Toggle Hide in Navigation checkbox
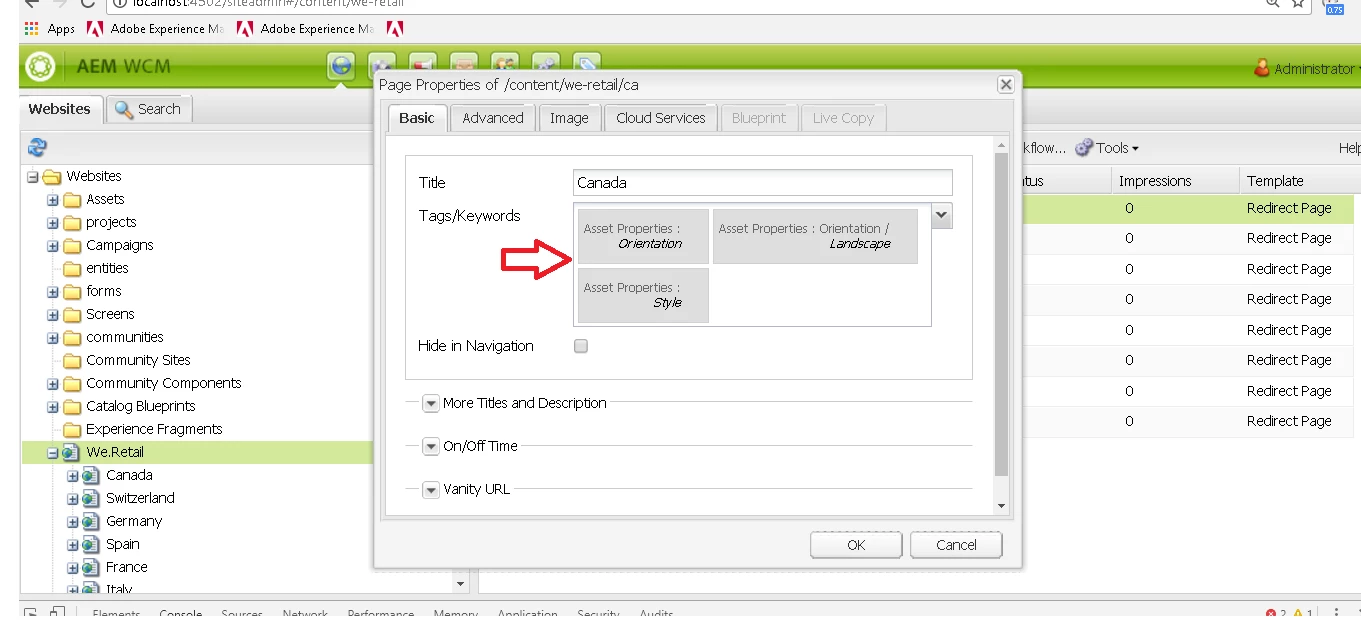This screenshot has height=631, width=1361. point(581,346)
